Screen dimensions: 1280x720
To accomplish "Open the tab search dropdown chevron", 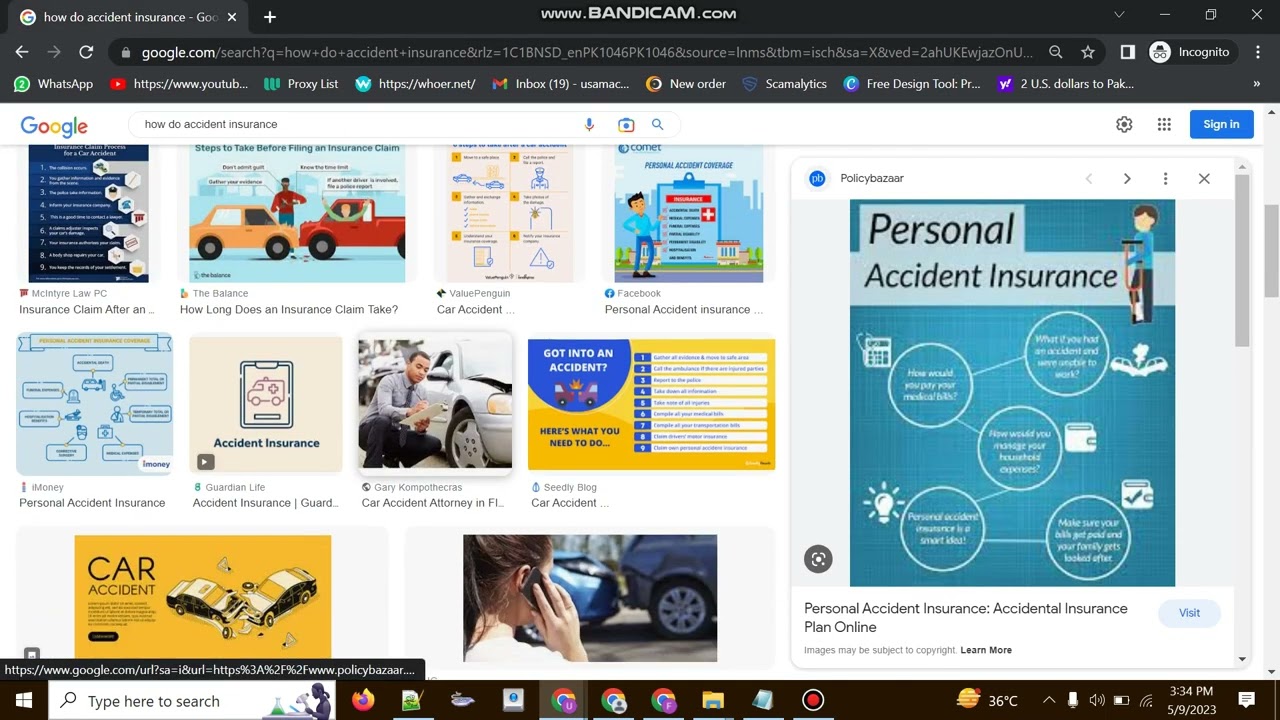I will tap(1119, 15).
